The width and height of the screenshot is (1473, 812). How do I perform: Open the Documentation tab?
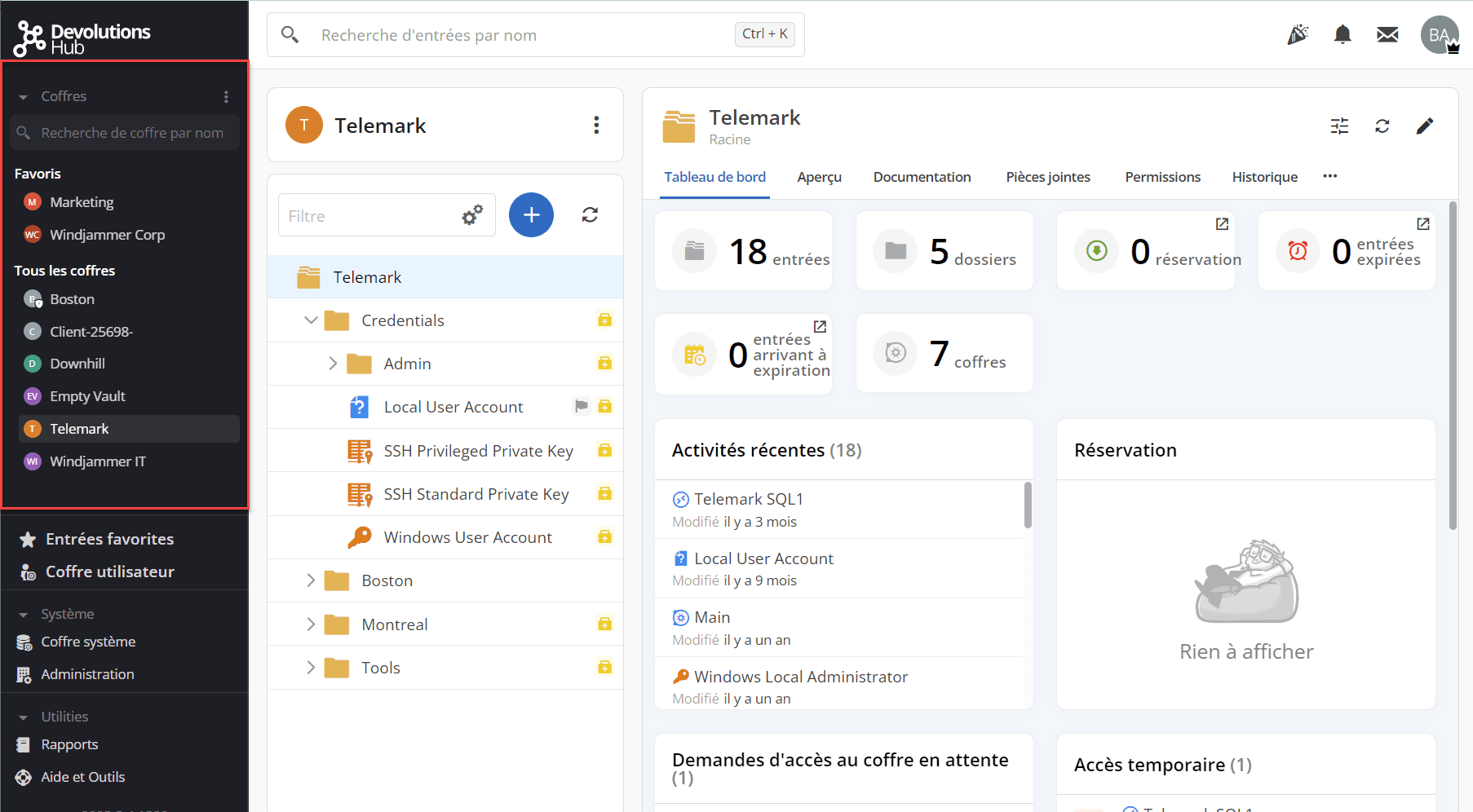click(x=922, y=177)
